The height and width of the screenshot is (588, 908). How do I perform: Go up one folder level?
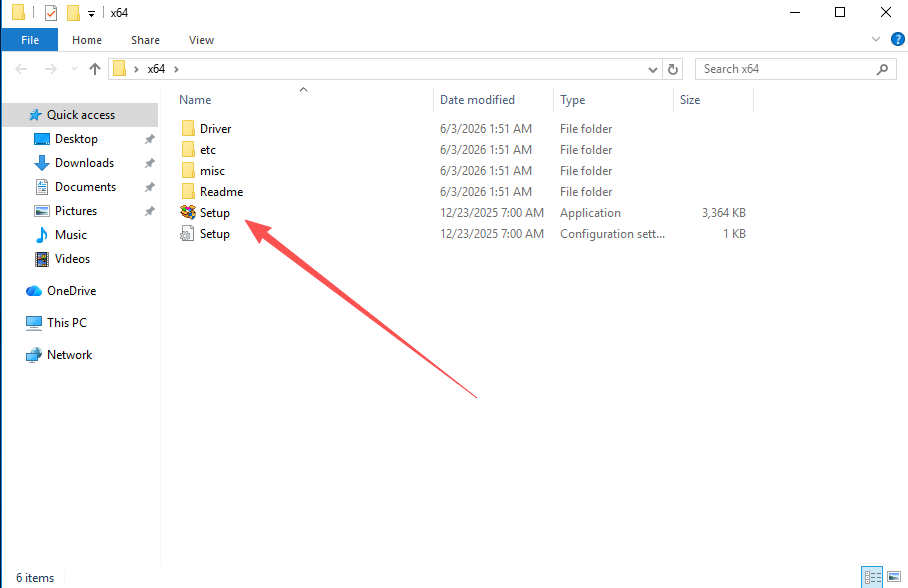pos(95,69)
